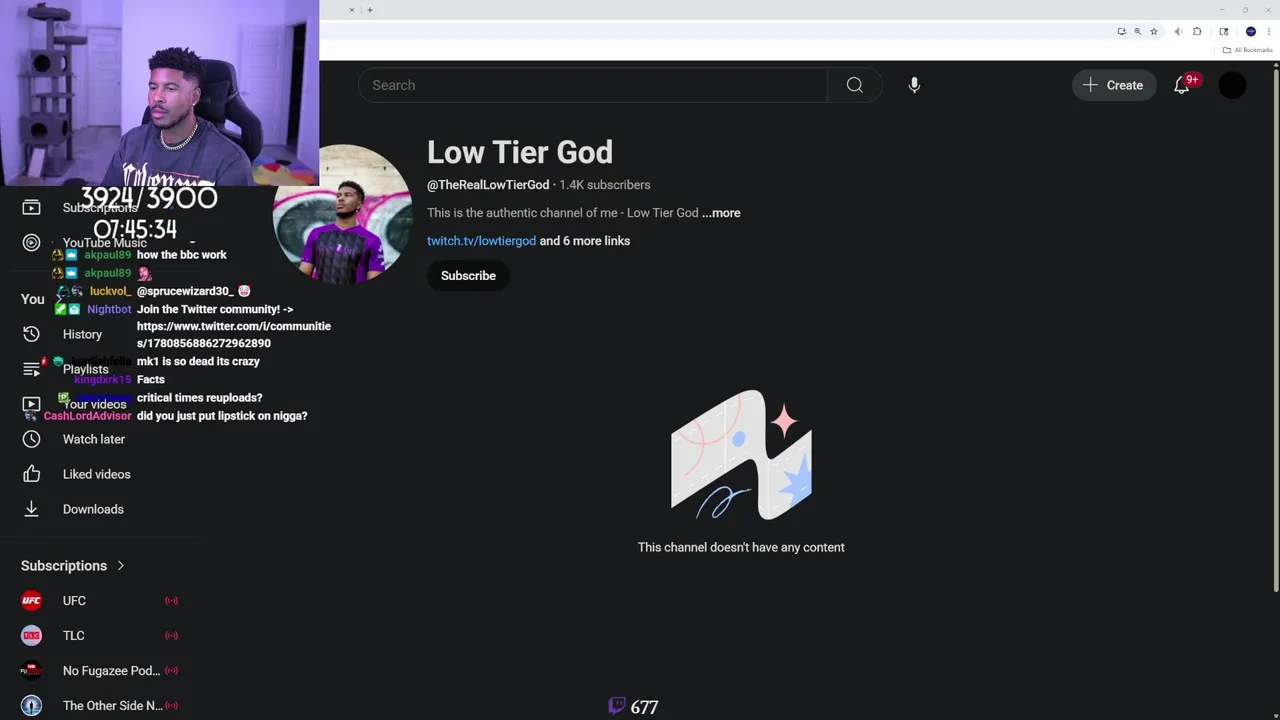Click the page vertical scrollbar
Screen dimensions: 1280x720
pyautogui.click(x=1276, y=330)
